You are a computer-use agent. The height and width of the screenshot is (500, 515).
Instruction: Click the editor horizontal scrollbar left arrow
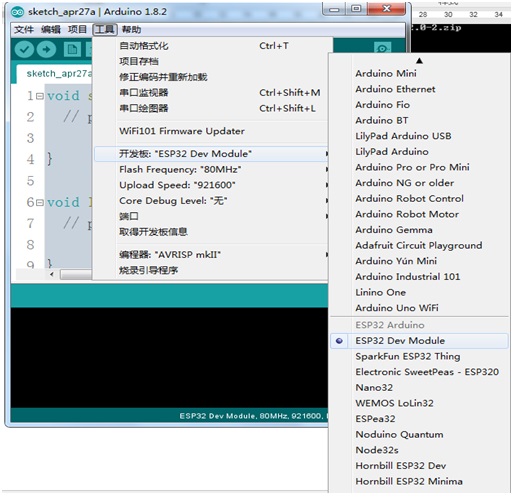point(52,274)
